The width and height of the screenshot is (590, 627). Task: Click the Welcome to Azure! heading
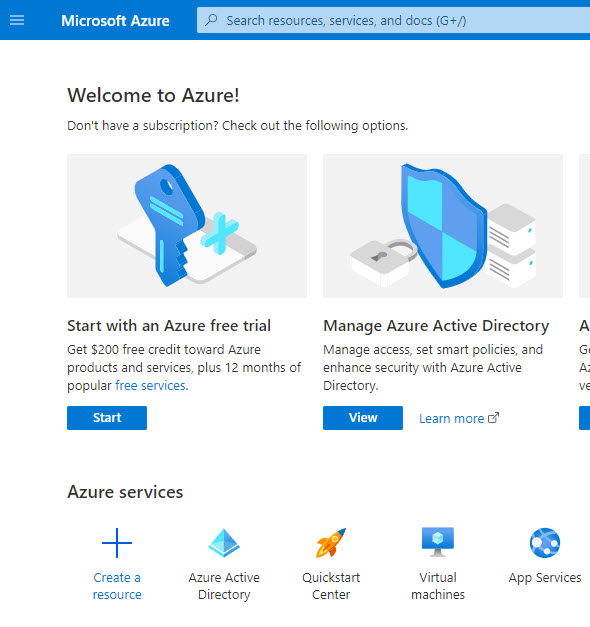[153, 95]
